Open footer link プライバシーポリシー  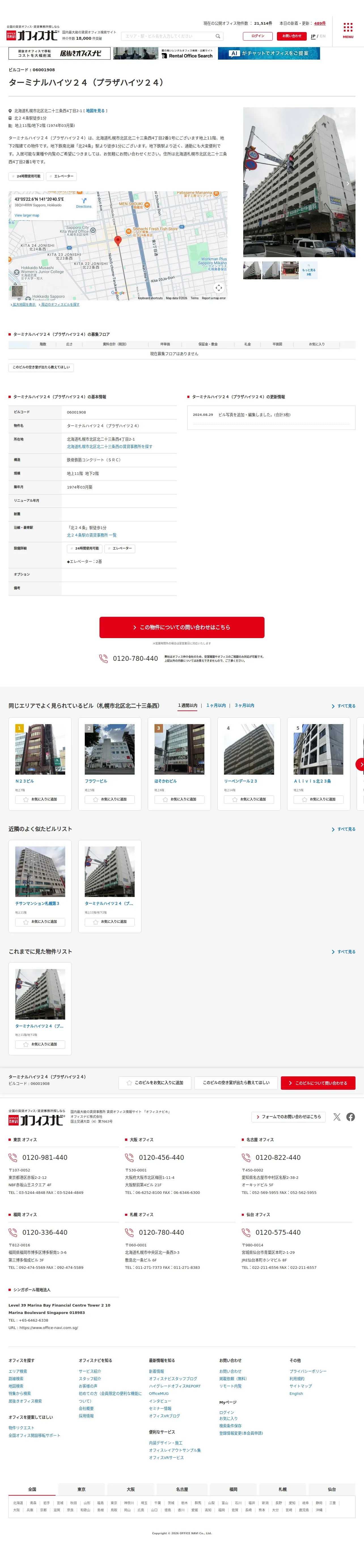308,1371
